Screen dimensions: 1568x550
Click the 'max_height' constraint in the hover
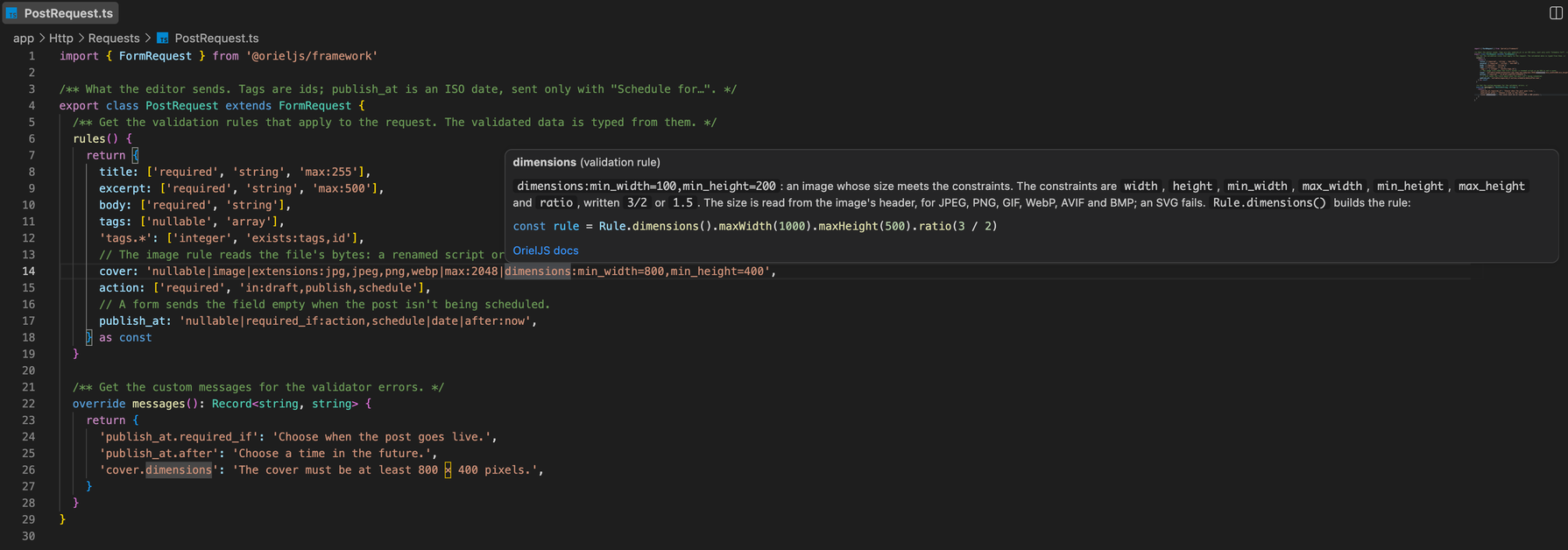(1491, 186)
